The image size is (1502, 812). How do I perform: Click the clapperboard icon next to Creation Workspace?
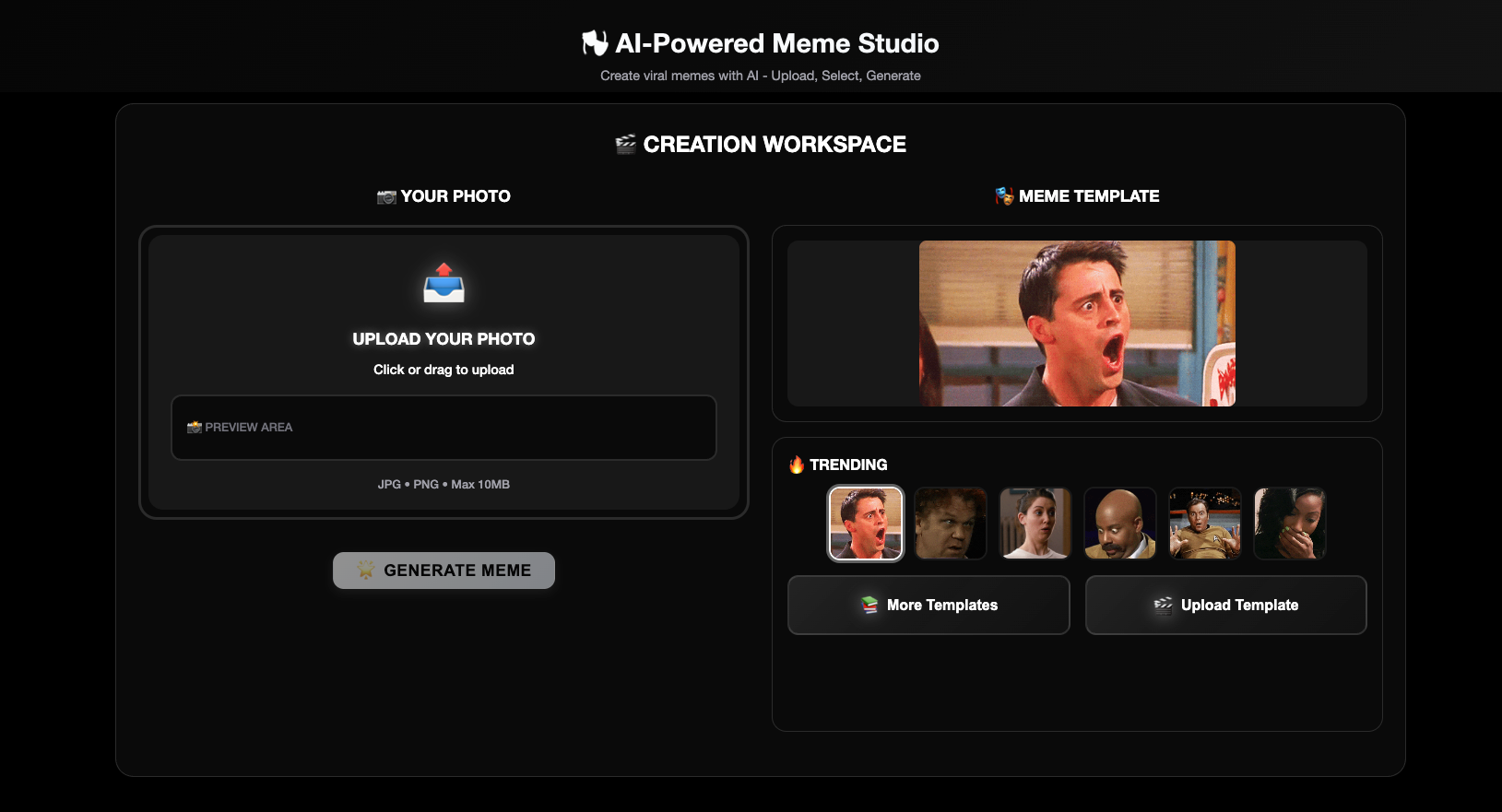pyautogui.click(x=626, y=144)
